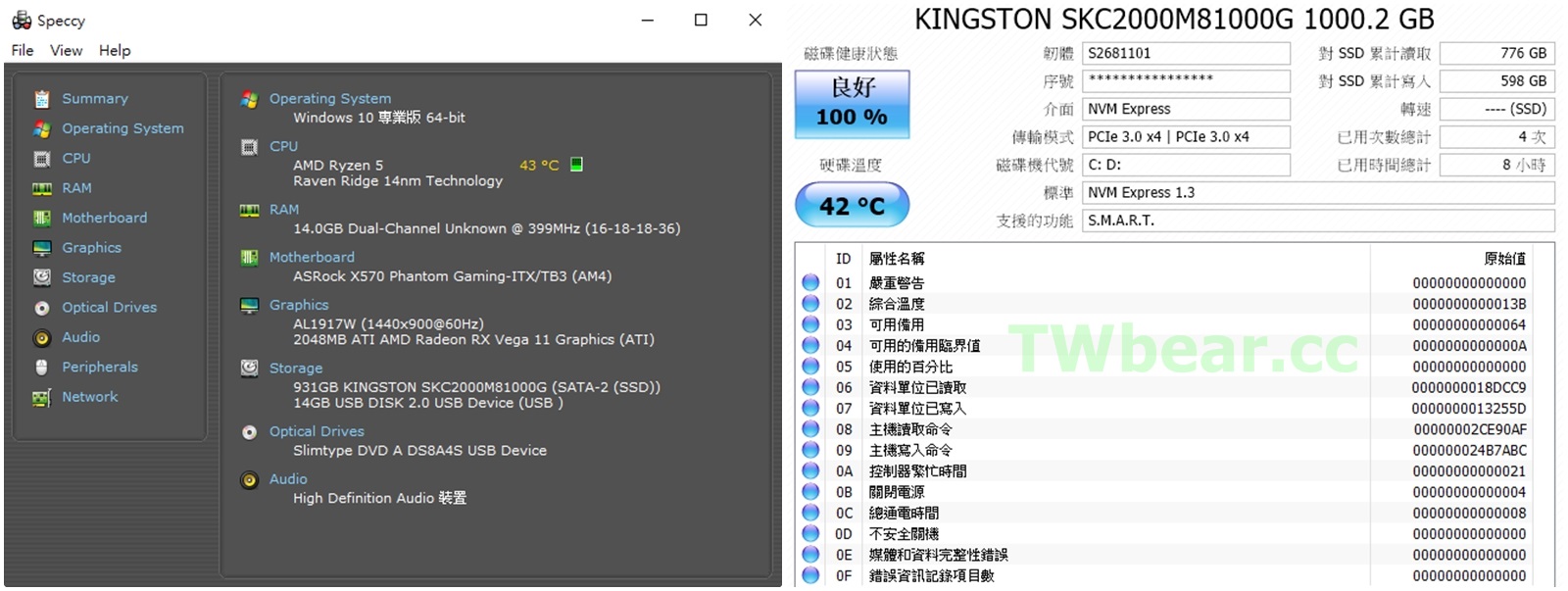
Task: Click green CPU temperature indicator icon
Action: pyautogui.click(x=576, y=165)
